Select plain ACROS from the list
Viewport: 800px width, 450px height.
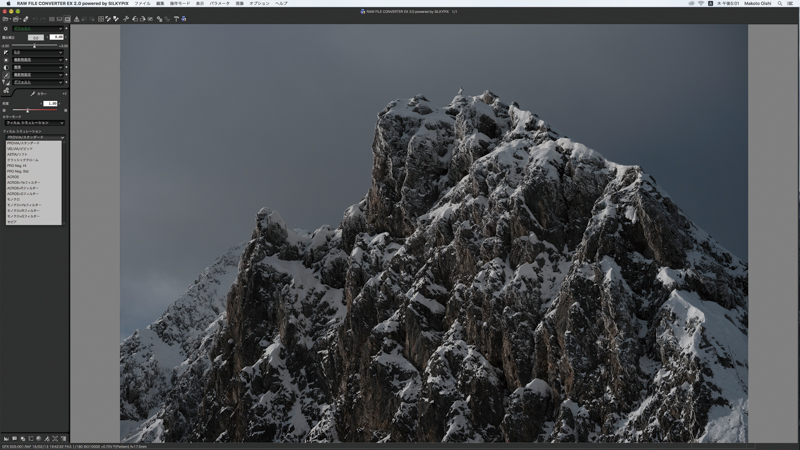[34, 177]
